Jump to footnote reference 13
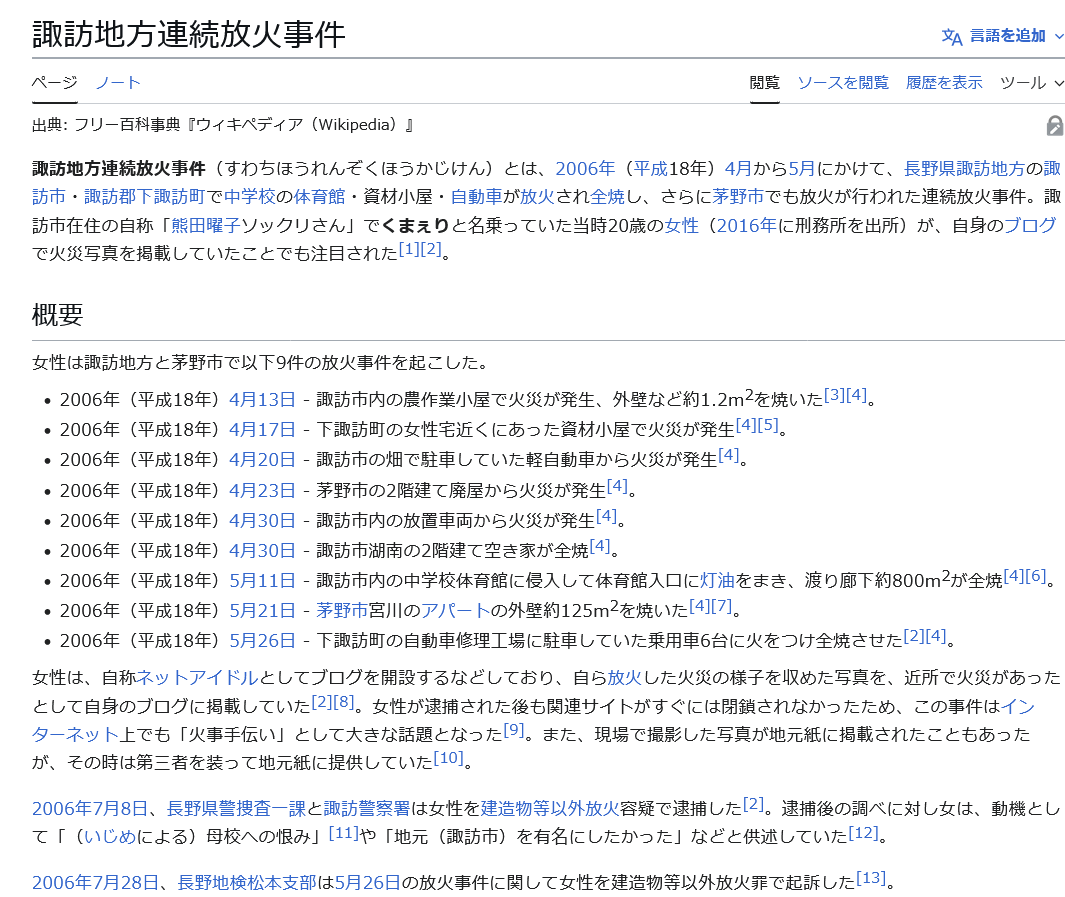The height and width of the screenshot is (897, 1065). click(870, 878)
